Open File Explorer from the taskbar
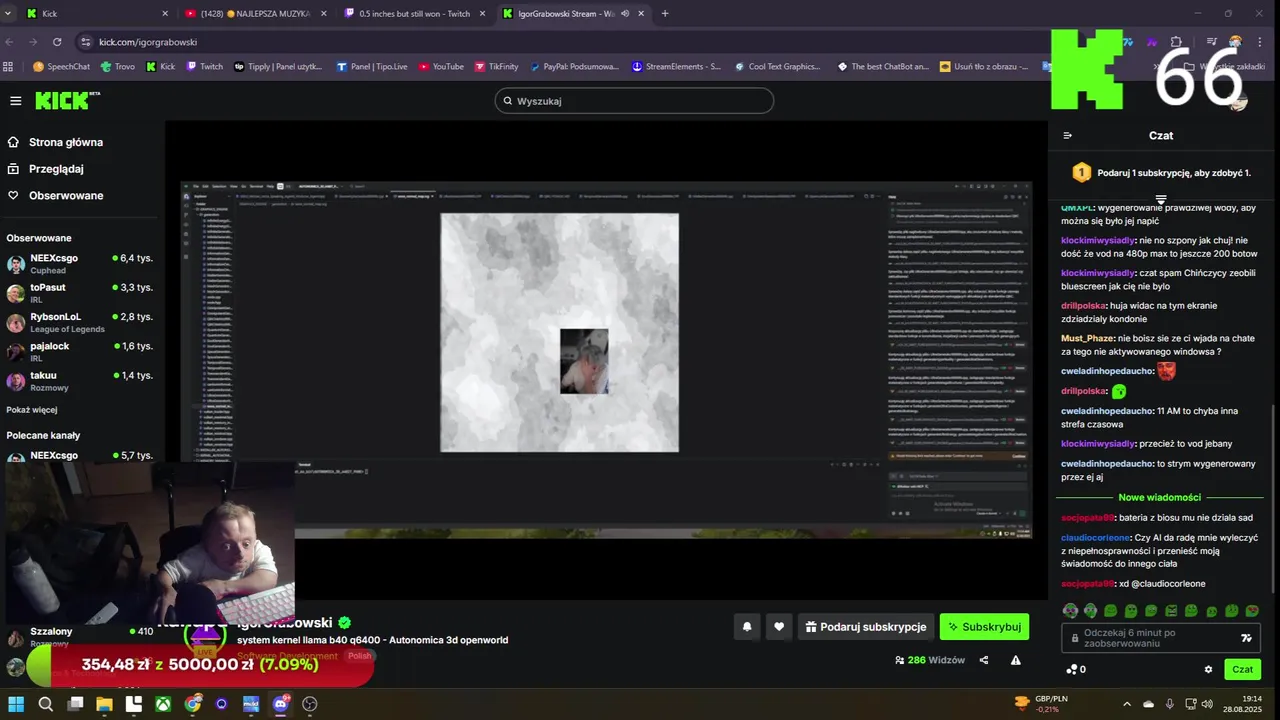Image resolution: width=1280 pixels, height=720 pixels. (x=104, y=704)
